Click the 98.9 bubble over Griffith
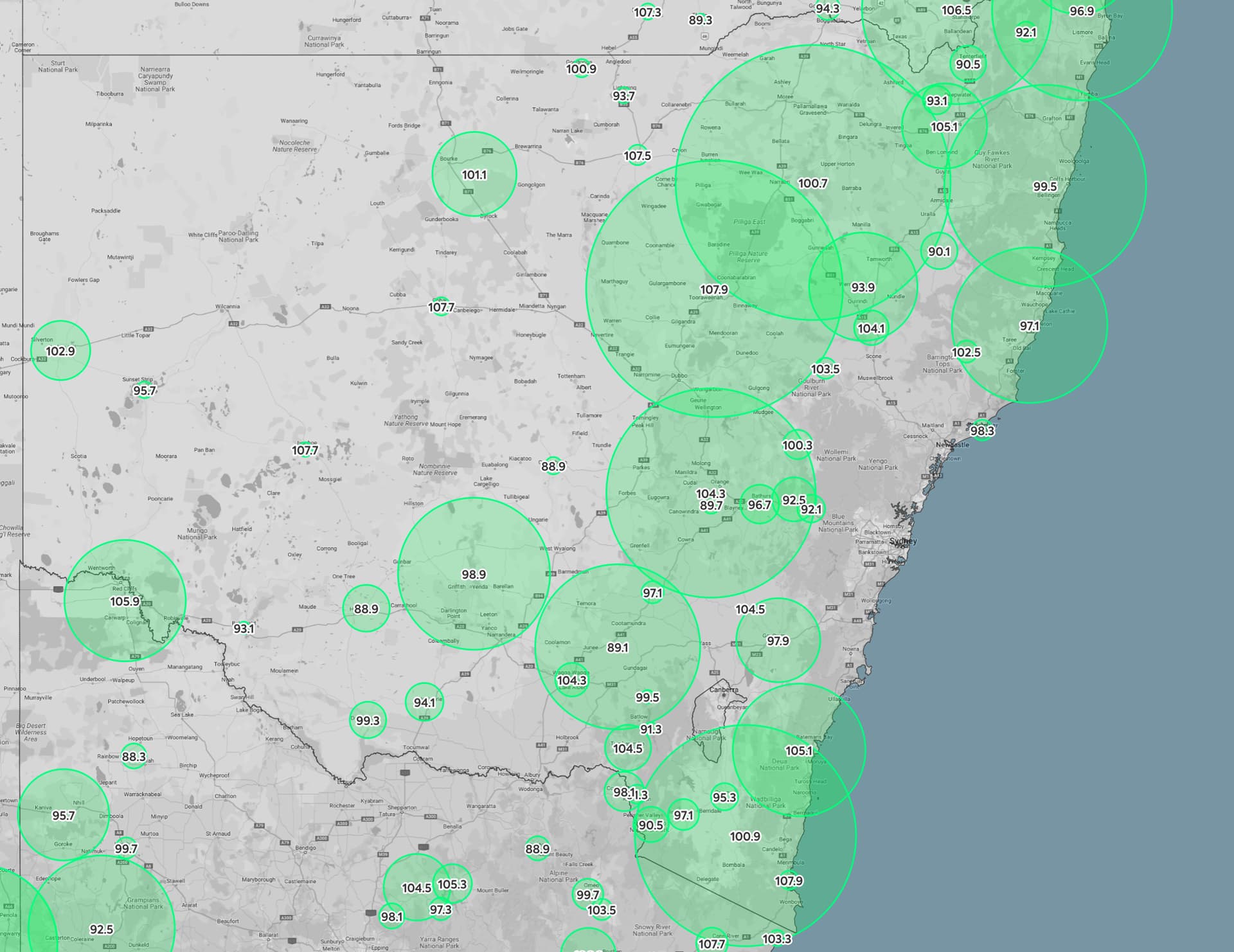 tap(474, 574)
